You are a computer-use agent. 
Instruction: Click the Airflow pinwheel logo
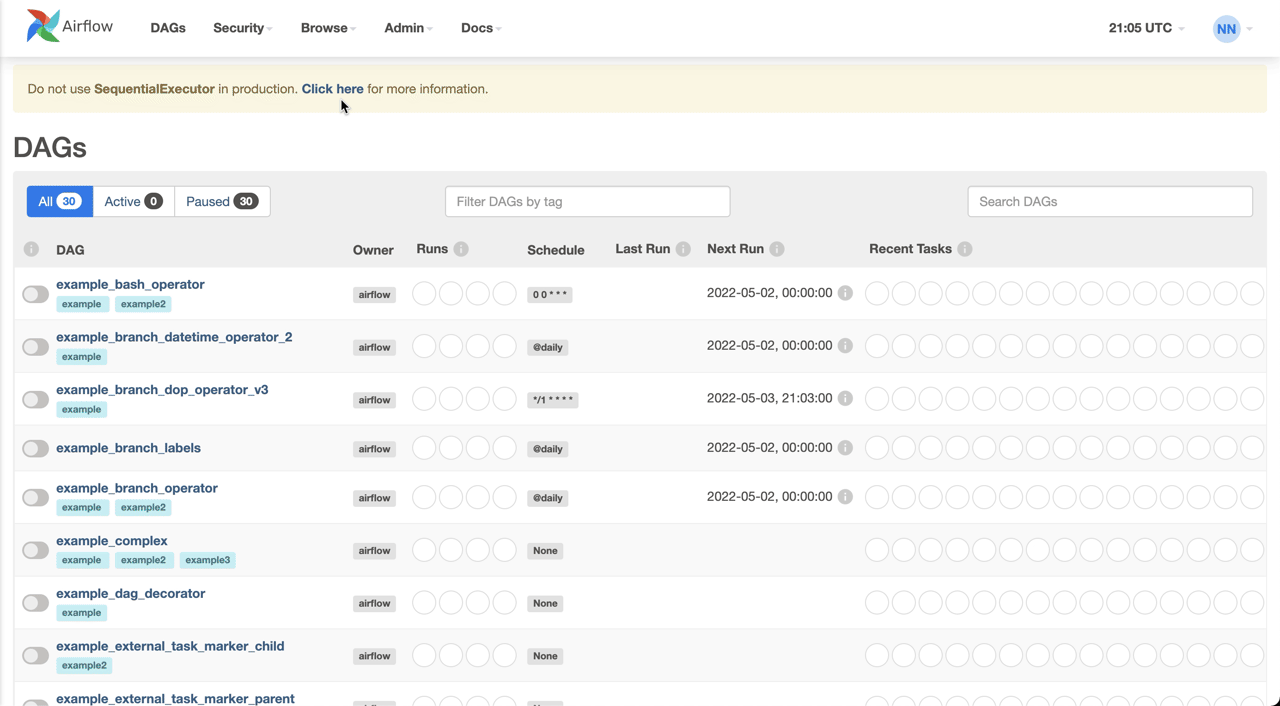click(x=44, y=27)
